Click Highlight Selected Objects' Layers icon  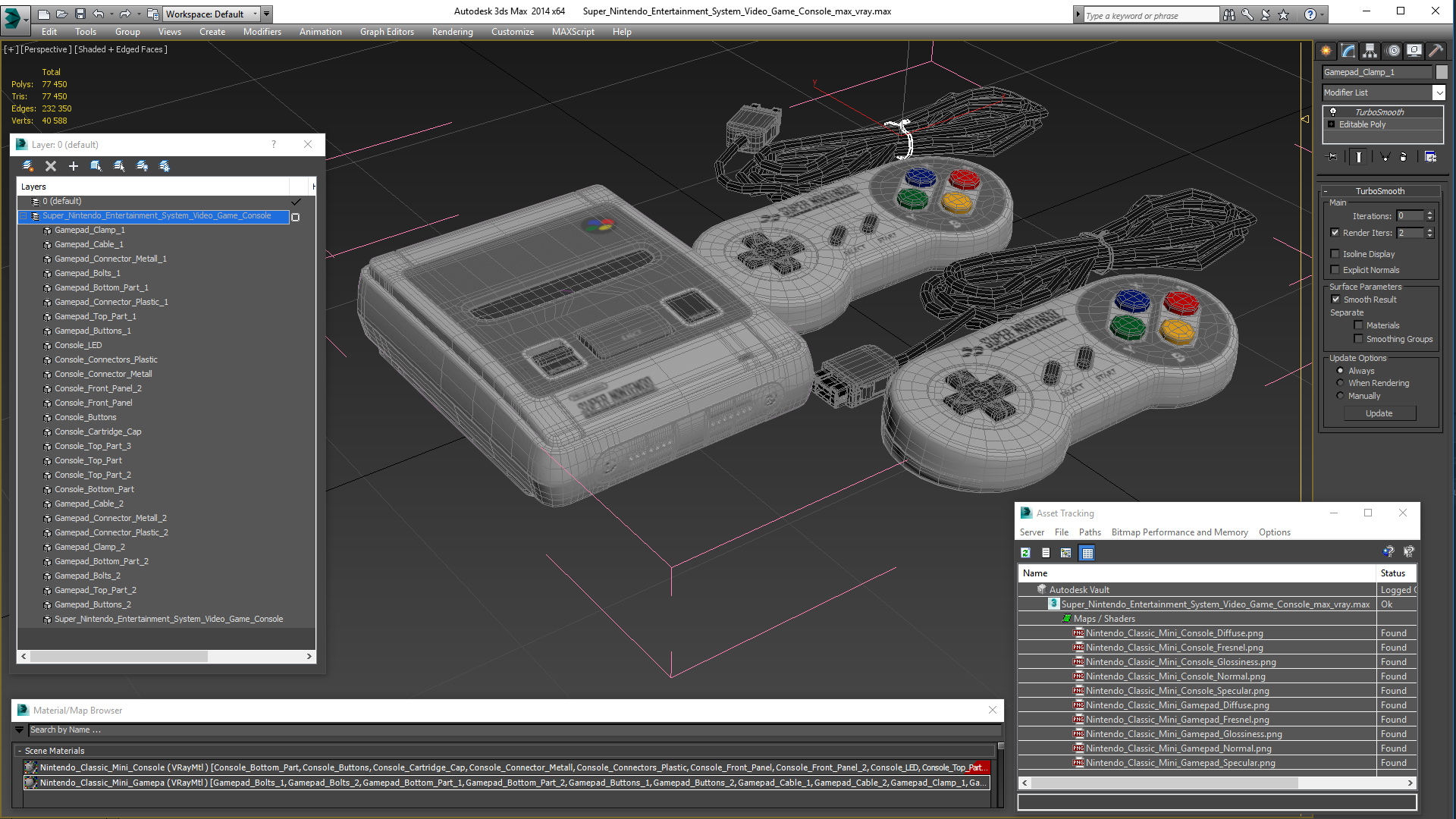point(119,166)
